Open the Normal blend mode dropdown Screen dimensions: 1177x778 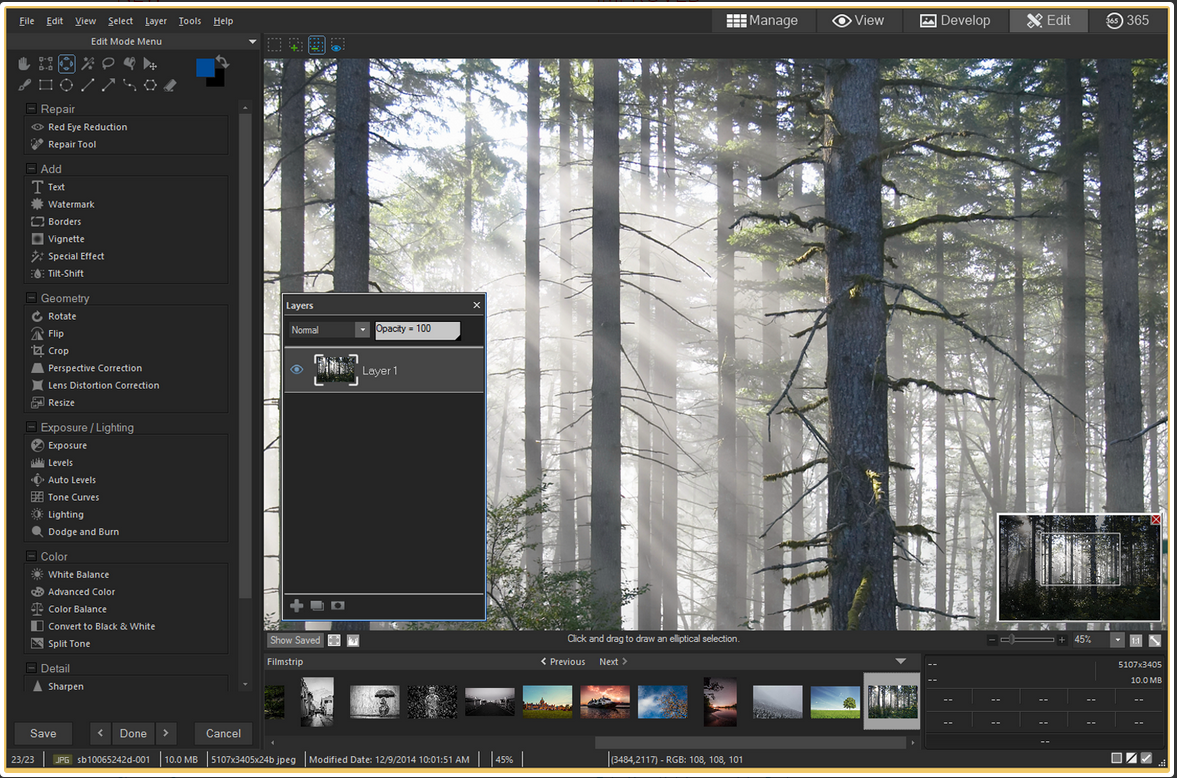coord(330,330)
